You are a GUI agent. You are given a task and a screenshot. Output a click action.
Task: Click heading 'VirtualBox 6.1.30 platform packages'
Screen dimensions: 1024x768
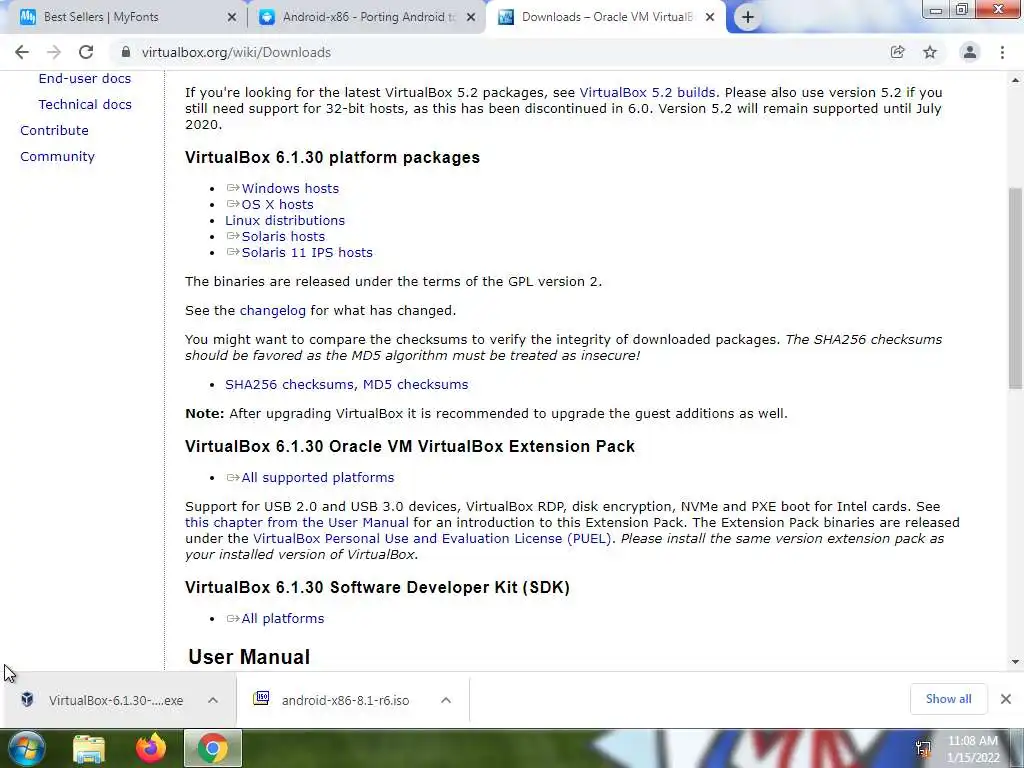[x=332, y=158]
